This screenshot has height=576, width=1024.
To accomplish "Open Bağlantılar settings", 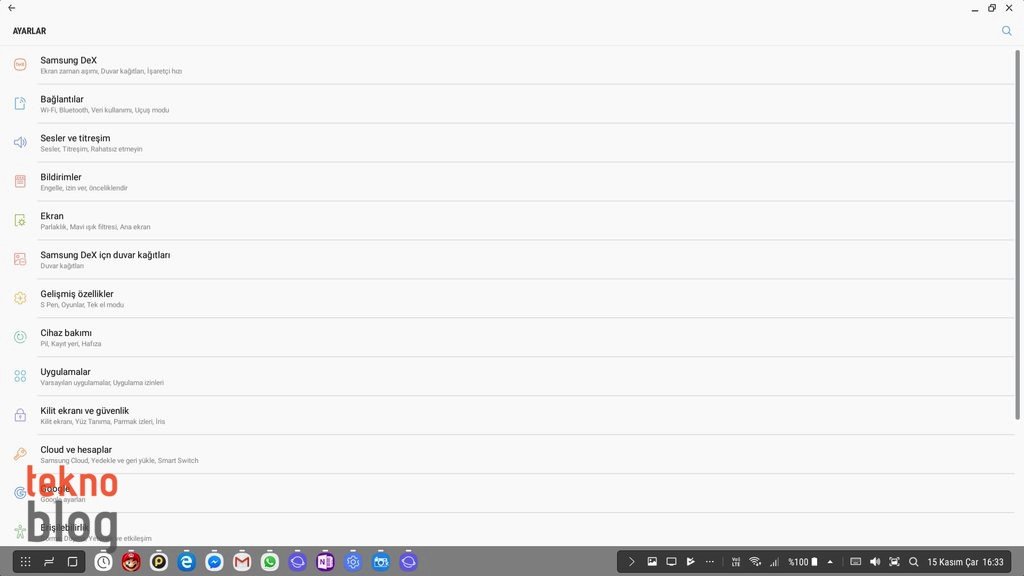I will point(62,100).
